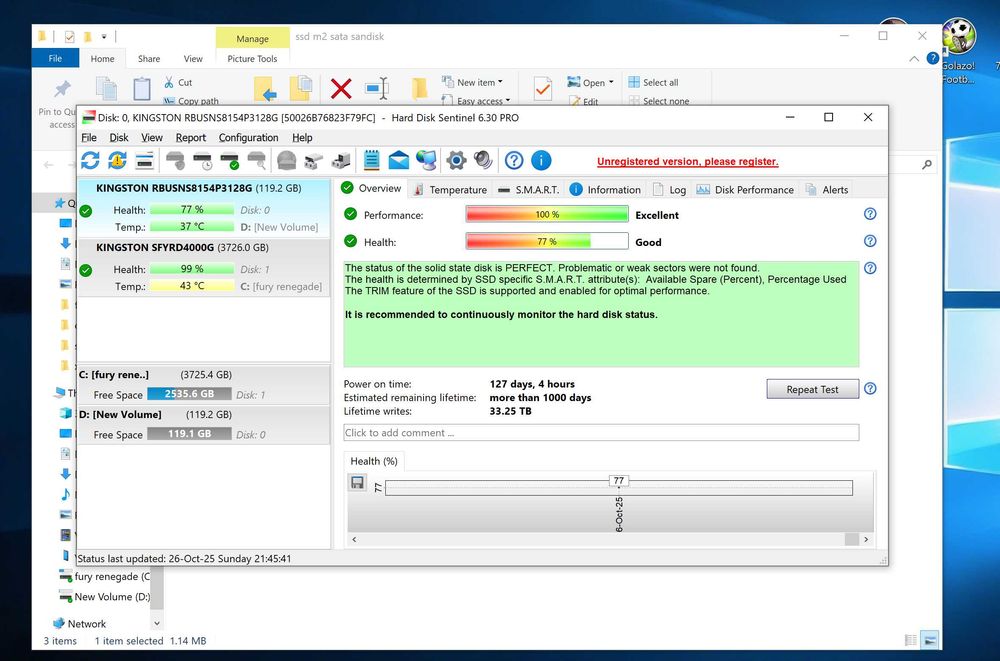Click the save icon on Health graph
The height and width of the screenshot is (661, 1000).
coord(357,483)
